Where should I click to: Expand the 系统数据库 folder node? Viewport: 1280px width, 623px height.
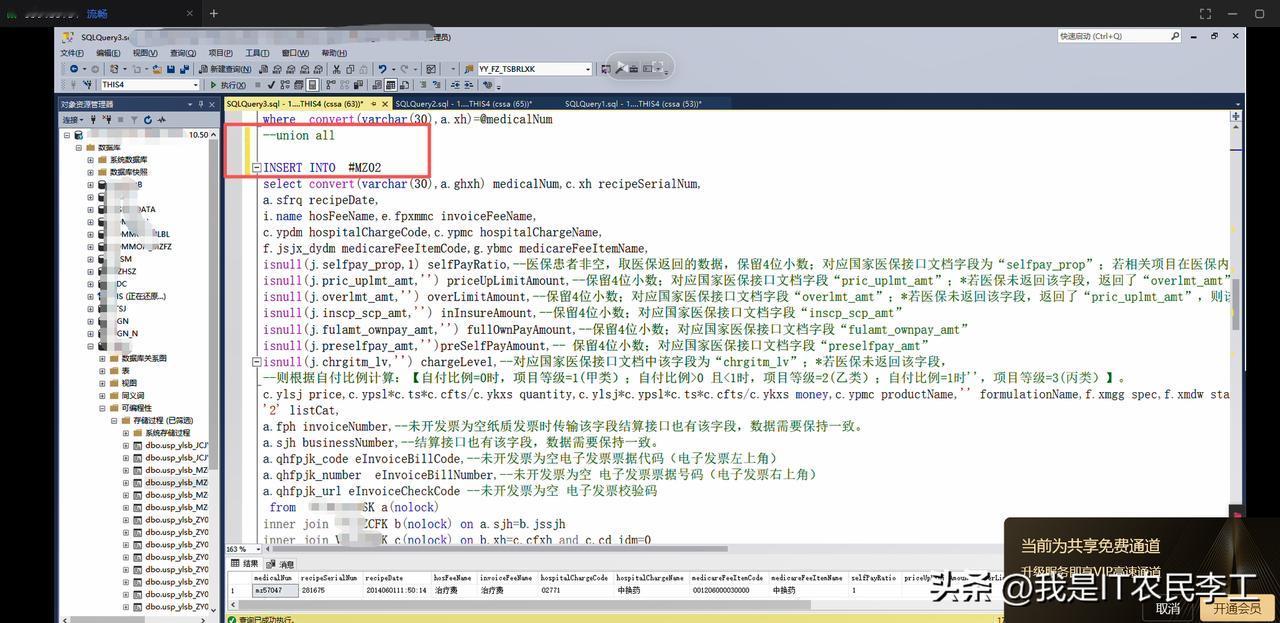[x=90, y=160]
